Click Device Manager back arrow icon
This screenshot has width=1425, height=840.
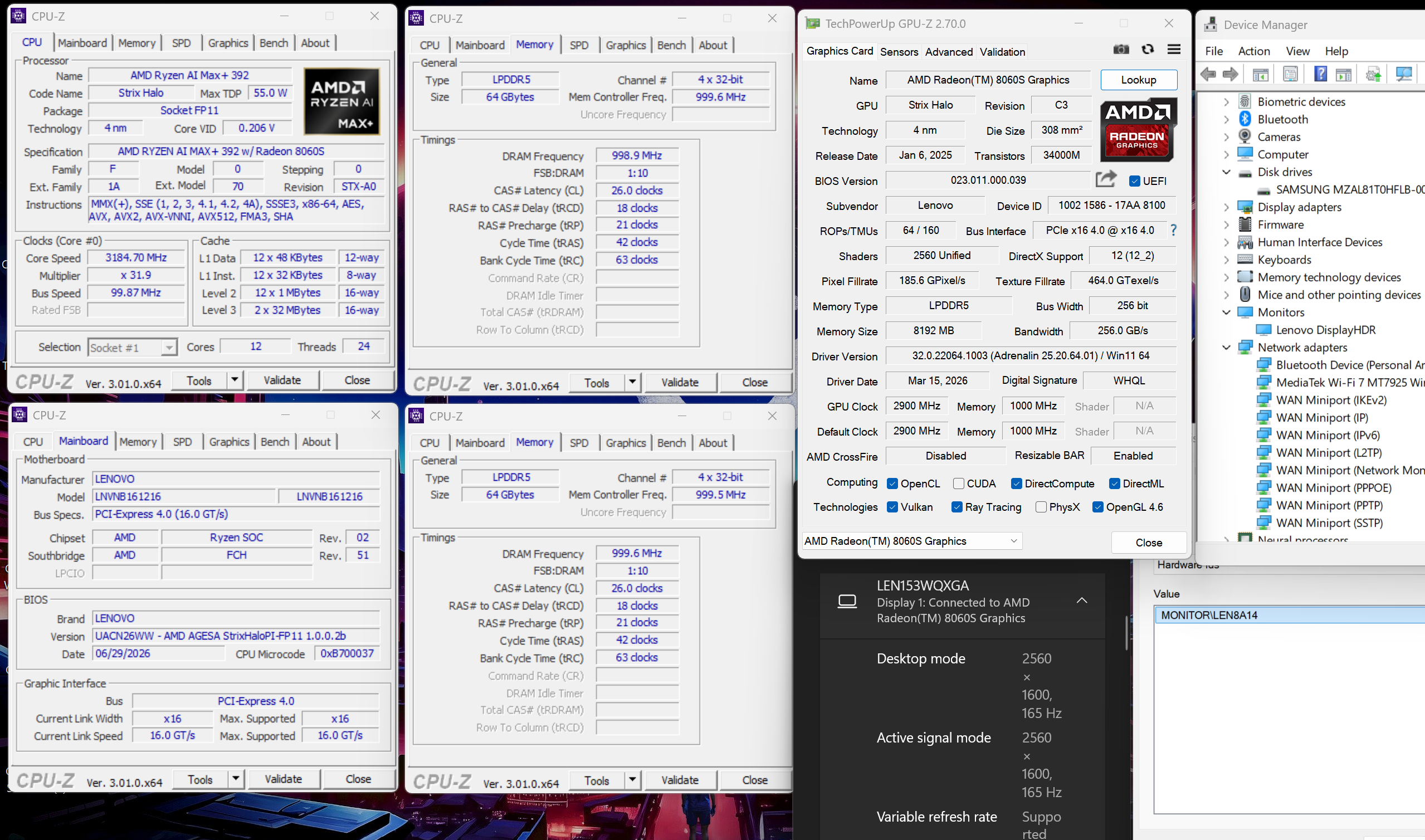1208,74
